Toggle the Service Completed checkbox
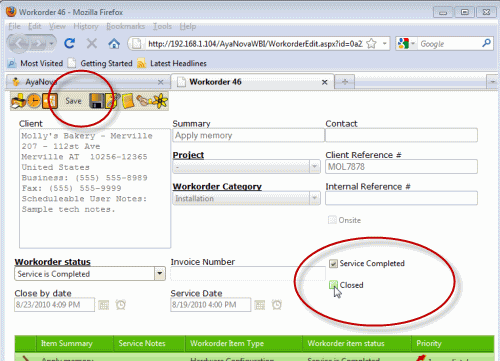500x361 pixels. point(333,264)
